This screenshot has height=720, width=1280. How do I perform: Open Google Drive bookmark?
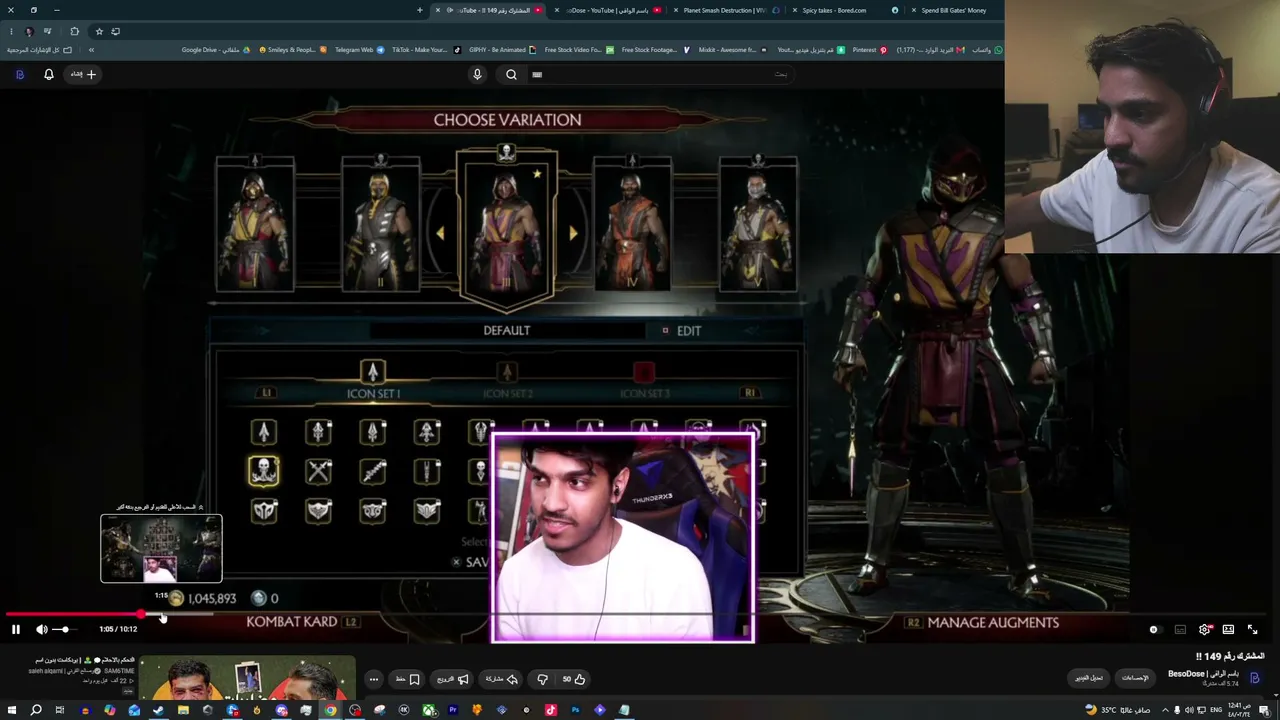pos(215,50)
